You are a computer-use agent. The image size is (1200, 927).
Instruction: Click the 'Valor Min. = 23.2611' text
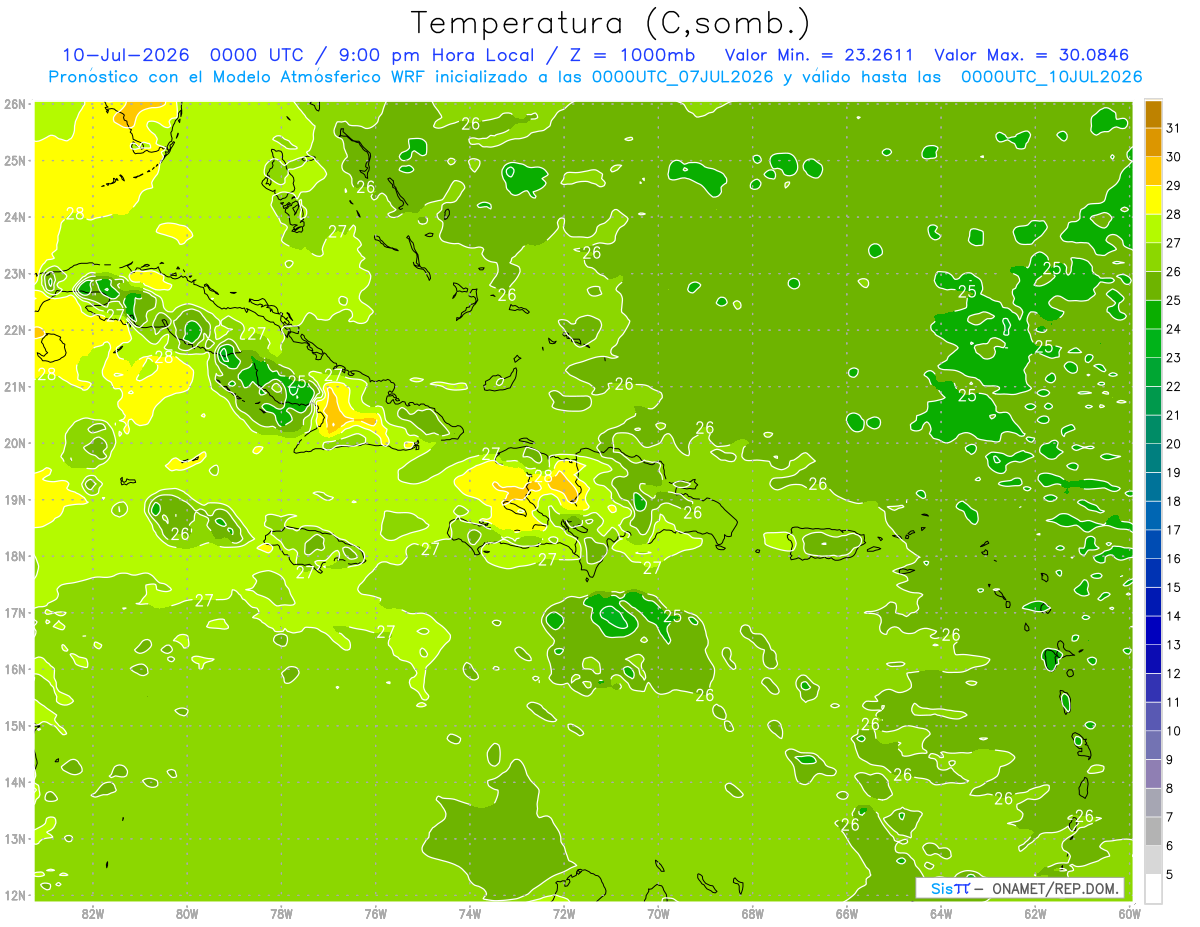(821, 55)
